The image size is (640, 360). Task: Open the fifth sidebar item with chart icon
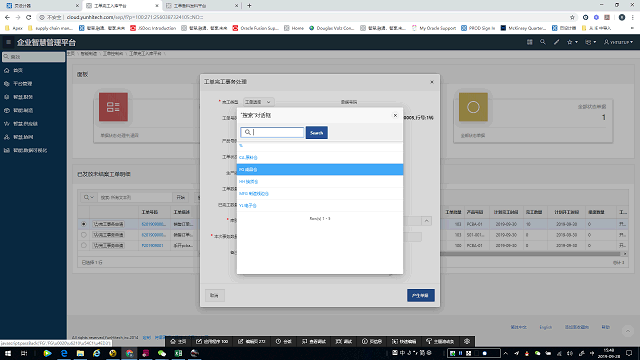coord(33,124)
